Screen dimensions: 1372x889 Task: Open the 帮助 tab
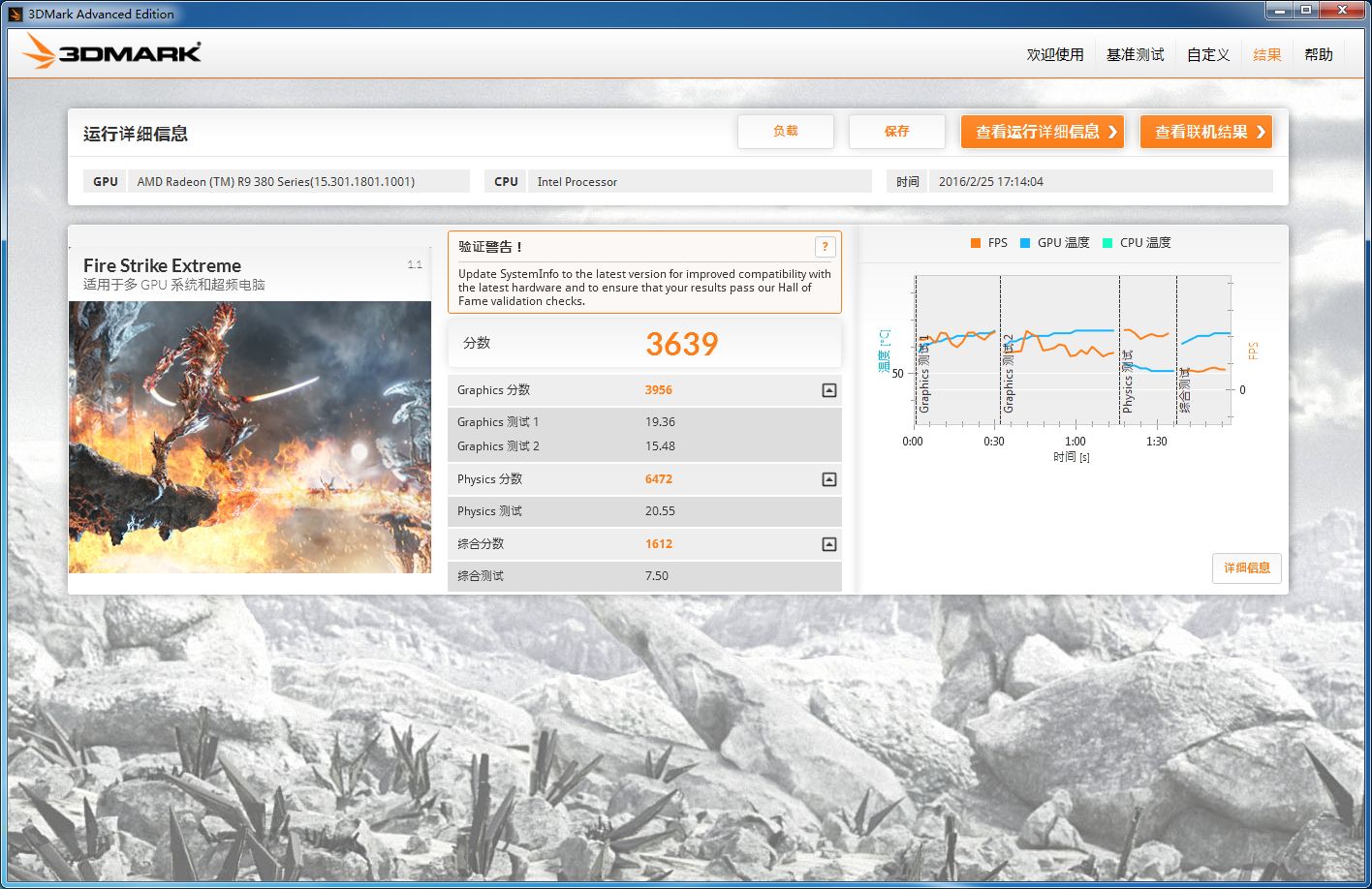tap(1319, 55)
